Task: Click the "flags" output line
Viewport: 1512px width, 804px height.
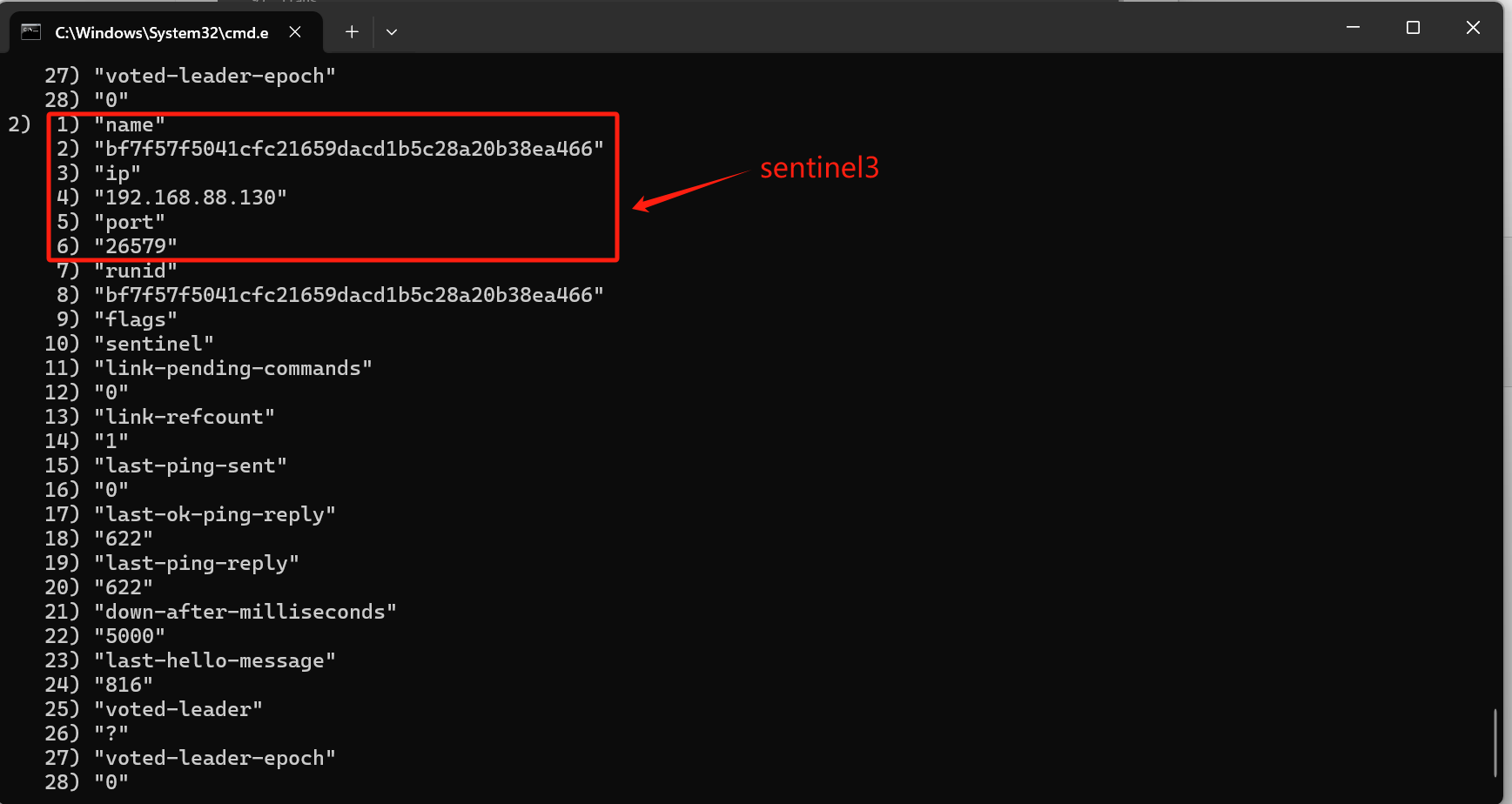Action: [x=136, y=320]
